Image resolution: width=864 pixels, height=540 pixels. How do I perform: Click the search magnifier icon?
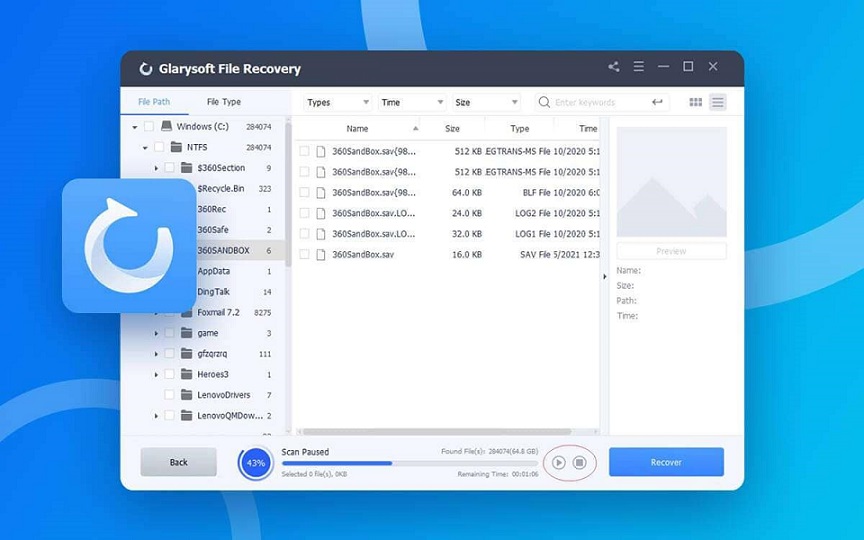coord(544,102)
